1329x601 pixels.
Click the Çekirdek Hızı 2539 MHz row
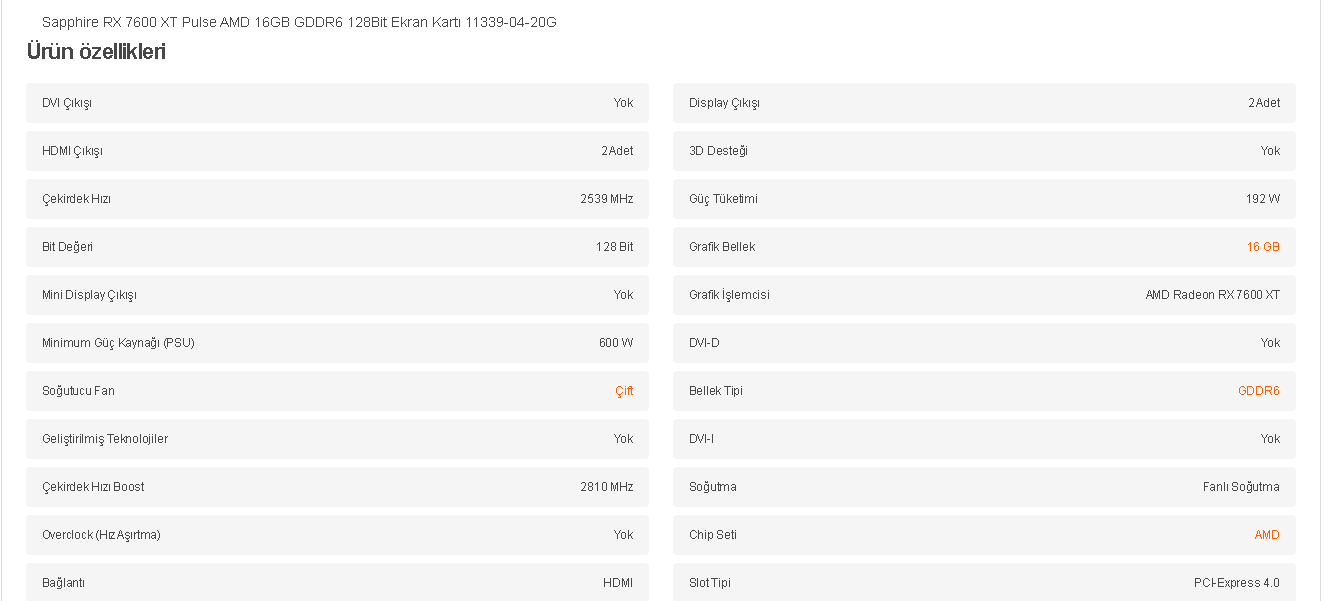[337, 199]
